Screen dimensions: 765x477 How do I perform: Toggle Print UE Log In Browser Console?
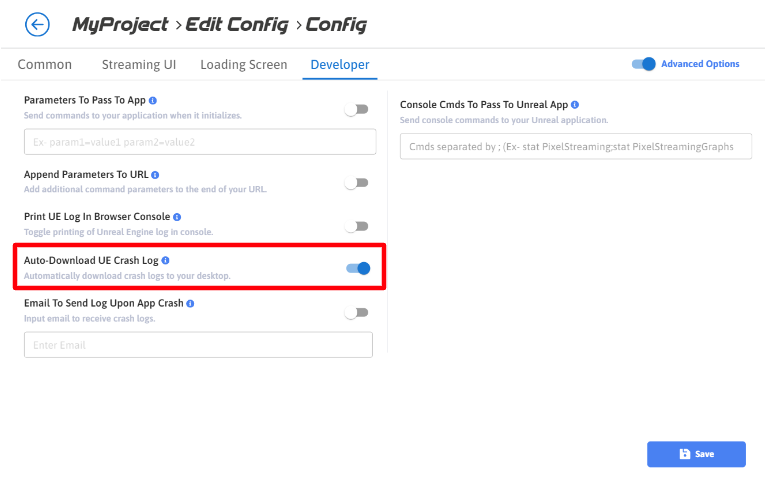pyautogui.click(x=357, y=226)
